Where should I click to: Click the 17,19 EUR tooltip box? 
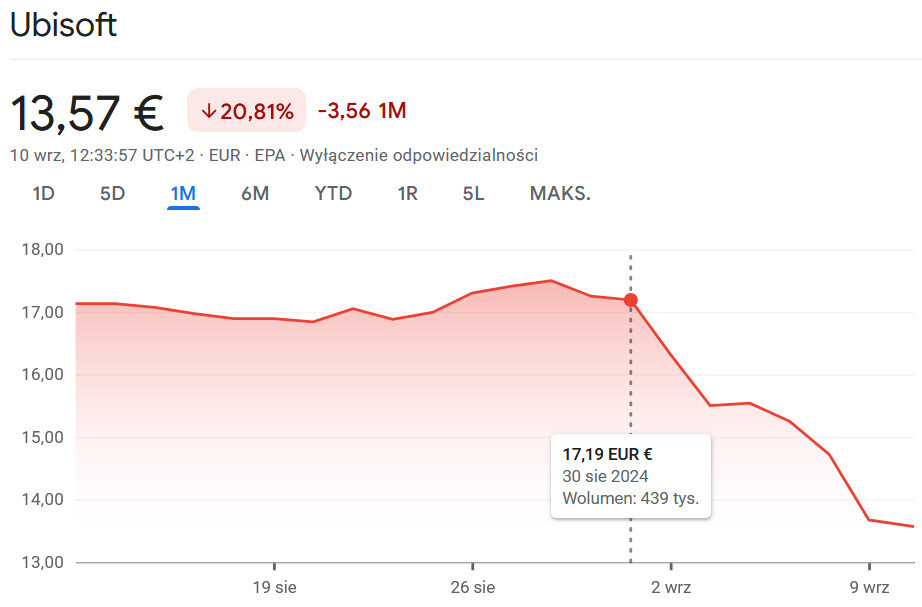[630, 475]
